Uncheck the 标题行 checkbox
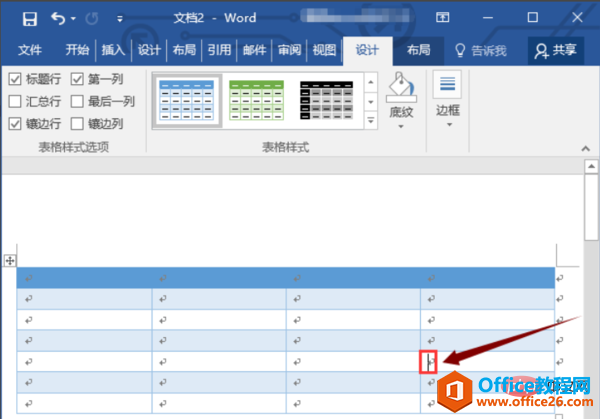The width and height of the screenshot is (600, 419). click(x=15, y=79)
